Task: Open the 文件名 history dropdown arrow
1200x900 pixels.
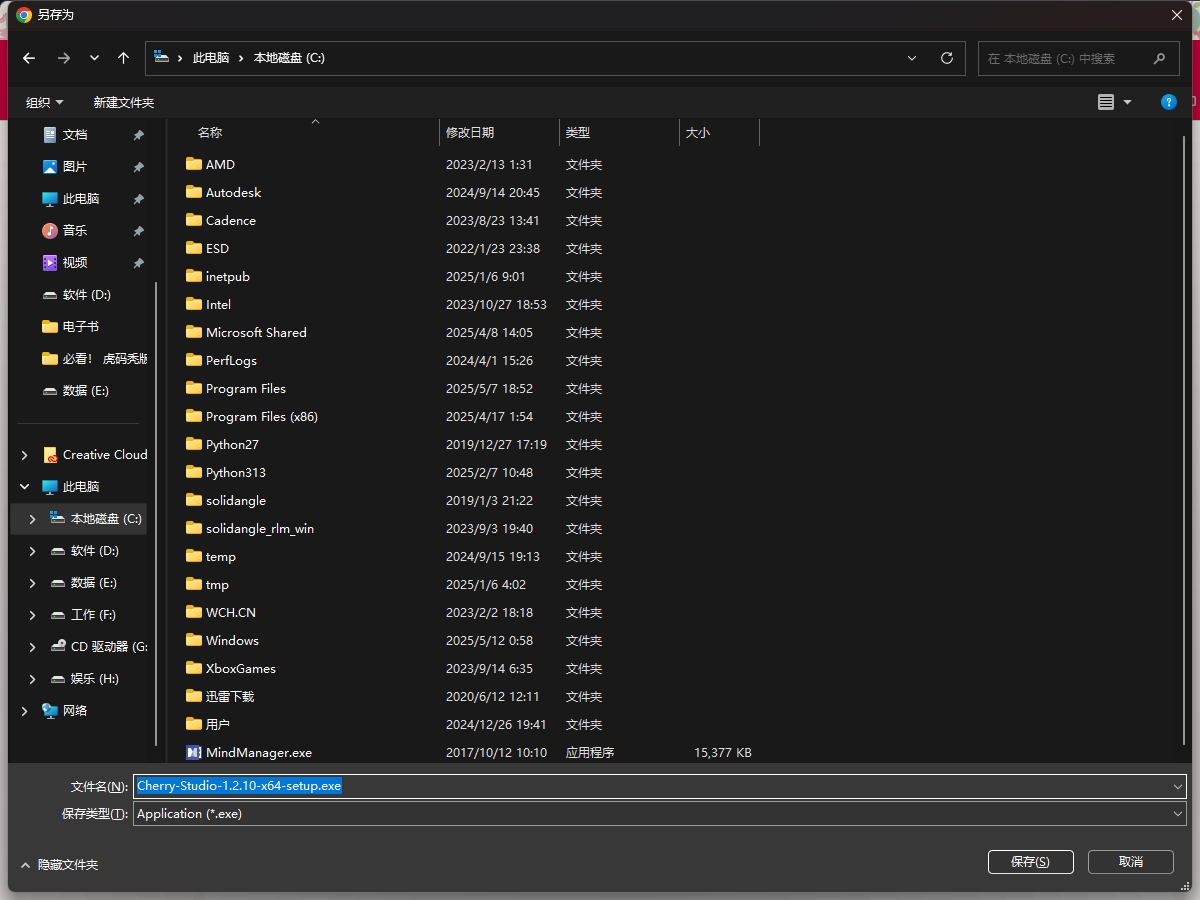Action: pyautogui.click(x=1178, y=786)
